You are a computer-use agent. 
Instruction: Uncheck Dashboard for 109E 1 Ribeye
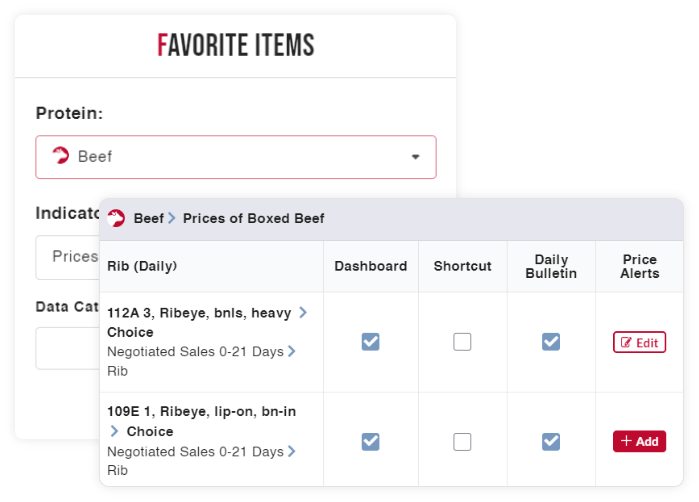point(370,441)
